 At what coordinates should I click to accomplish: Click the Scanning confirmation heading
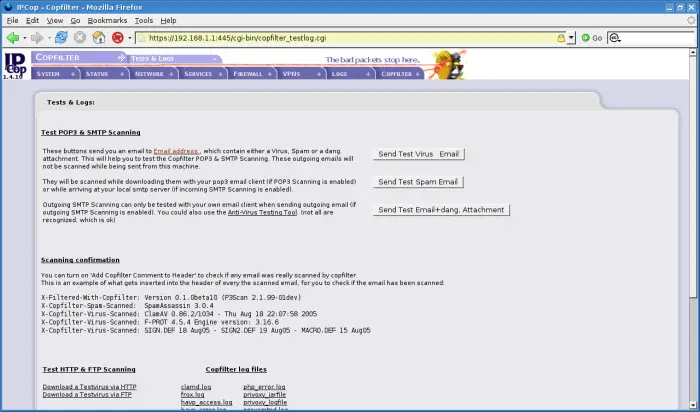click(x=80, y=260)
